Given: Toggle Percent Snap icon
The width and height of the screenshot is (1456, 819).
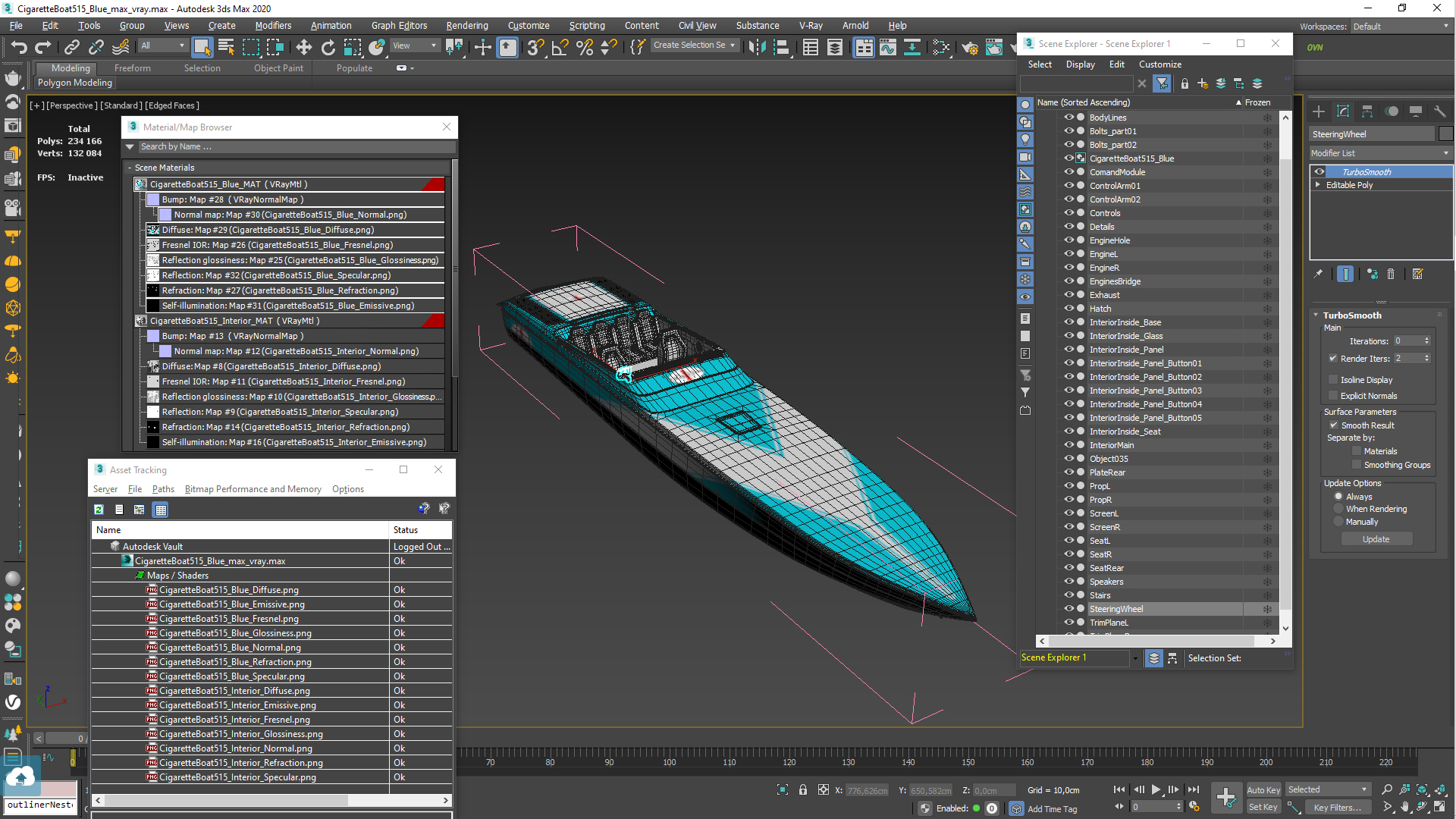Looking at the screenshot, I should (584, 47).
